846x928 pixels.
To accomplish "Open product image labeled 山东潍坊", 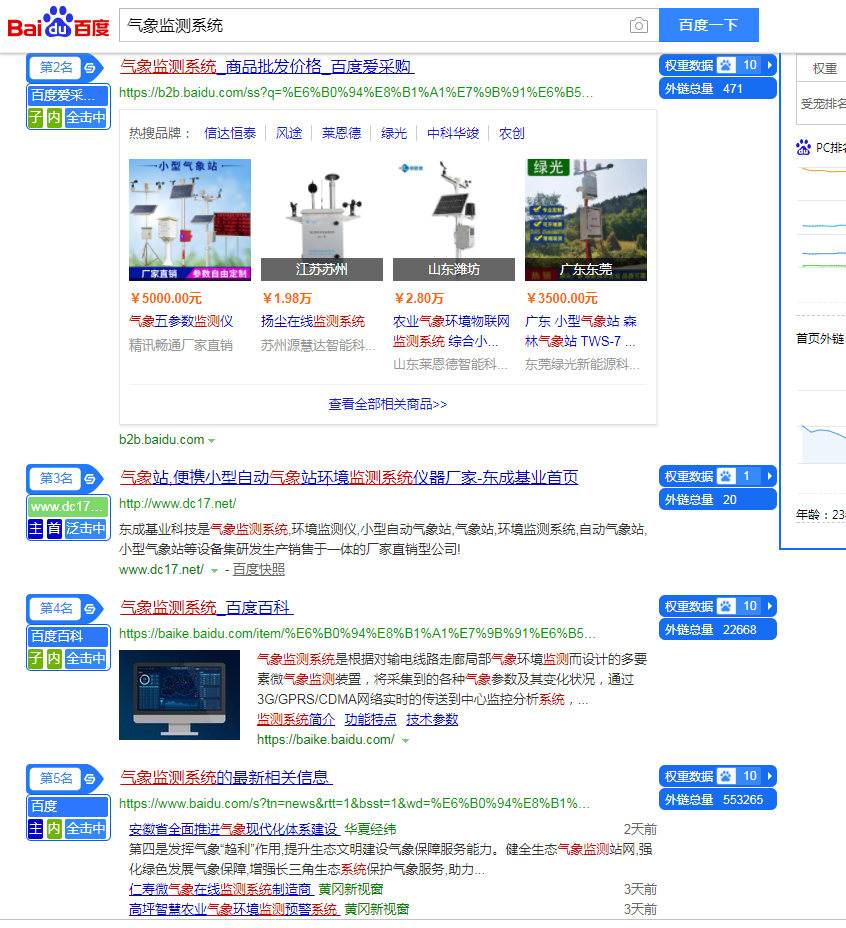I will tap(454, 220).
